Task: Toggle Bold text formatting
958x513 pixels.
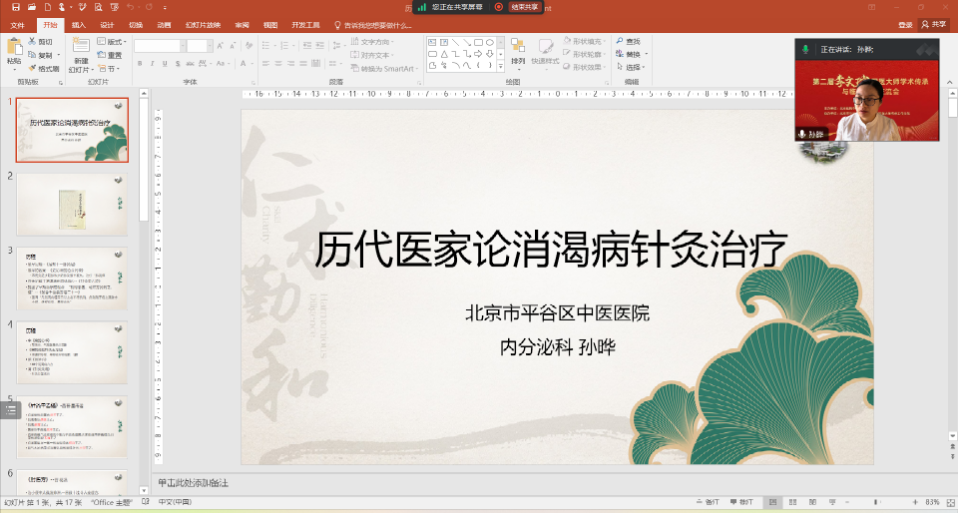Action: (x=139, y=64)
